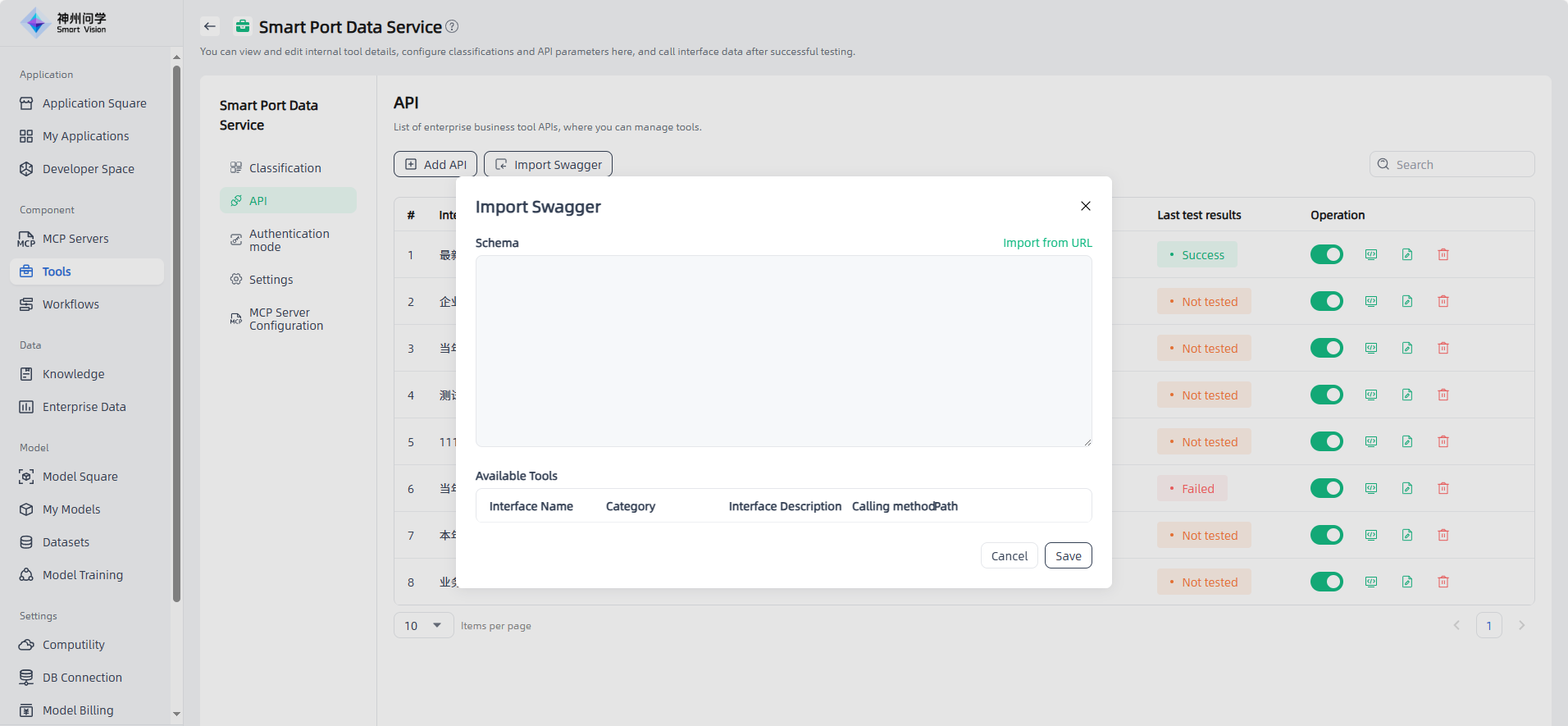This screenshot has width=1568, height=726.
Task: Click inside the Schema text area
Action: click(x=783, y=350)
